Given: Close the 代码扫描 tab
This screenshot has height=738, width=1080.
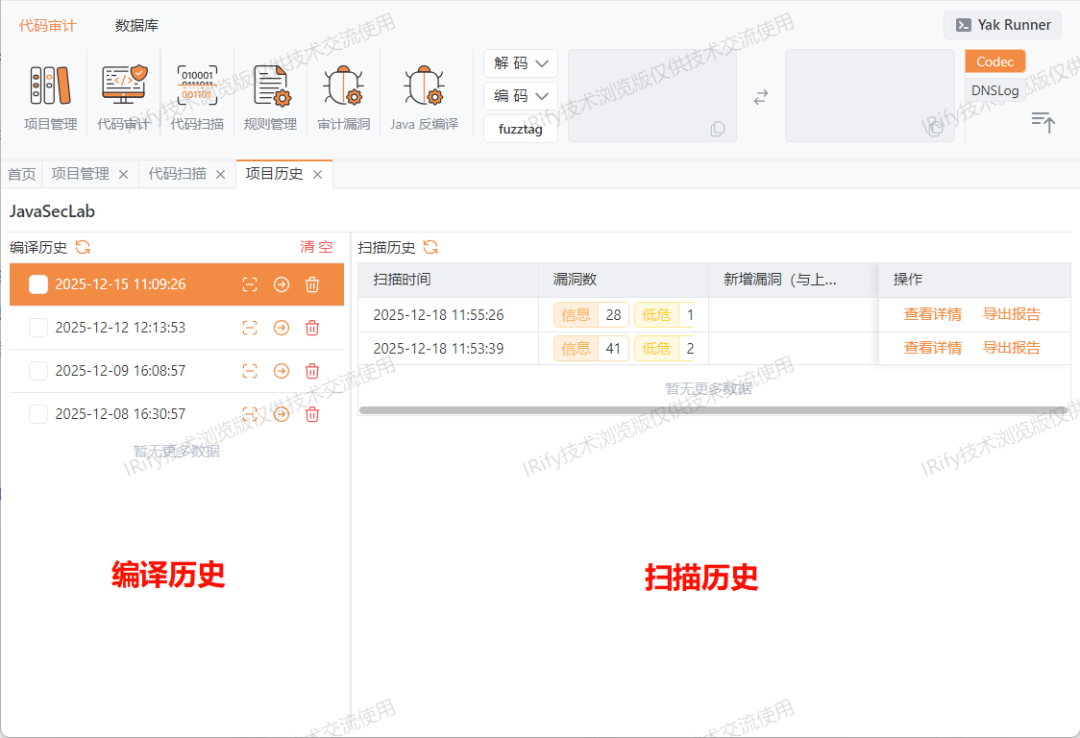Looking at the screenshot, I should tap(220, 174).
